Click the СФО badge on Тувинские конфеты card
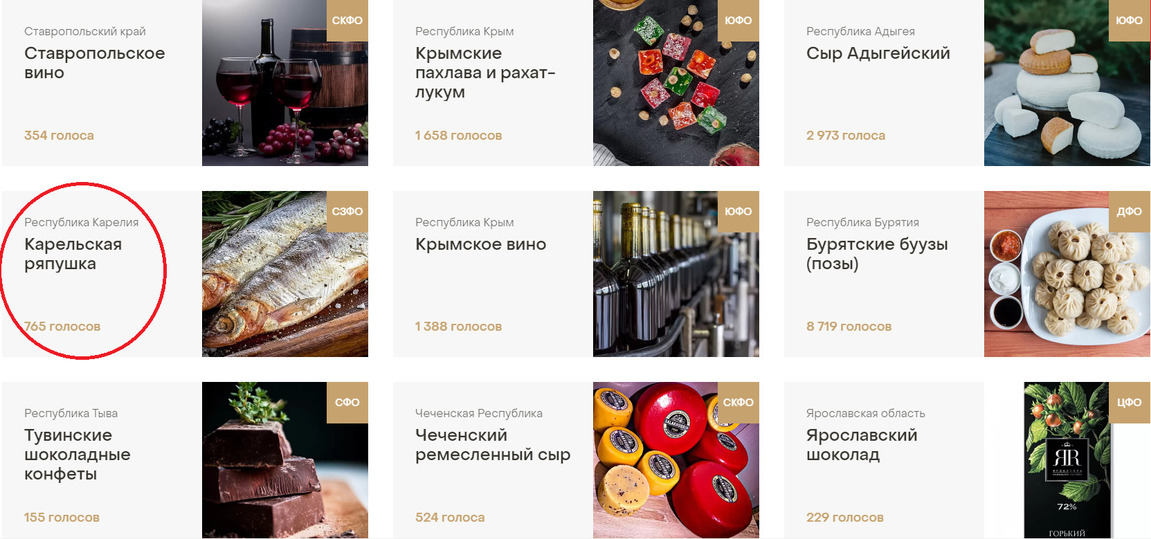 [x=347, y=402]
